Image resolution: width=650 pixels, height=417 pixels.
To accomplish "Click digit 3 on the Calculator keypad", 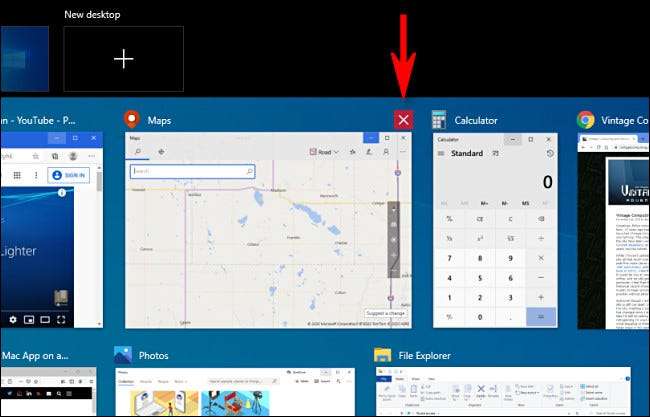I will tap(510, 297).
